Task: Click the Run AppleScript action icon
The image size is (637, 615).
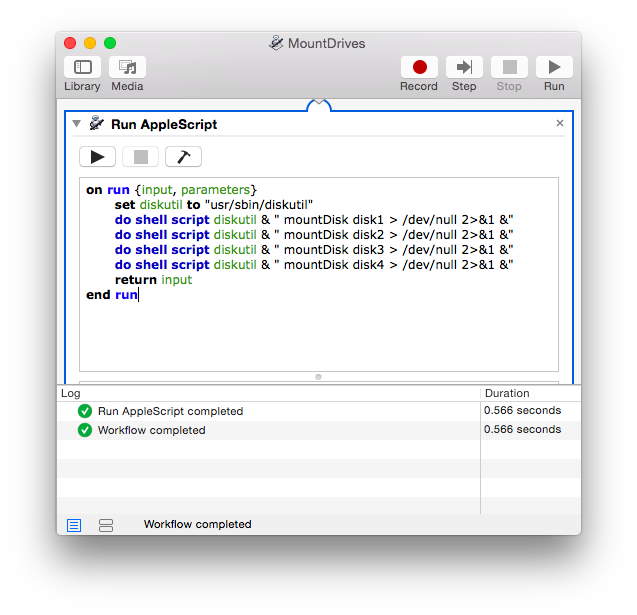Action: coord(97,123)
